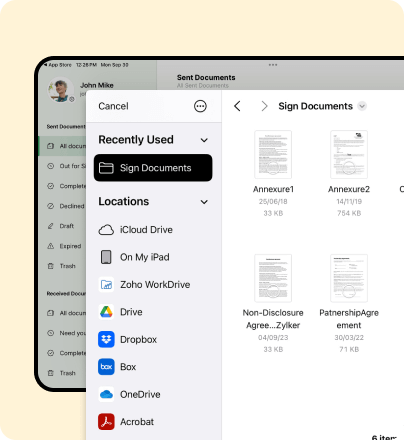Open the Non-Disclosure Agreement thumbnail
This screenshot has width=404, height=440.
(273, 278)
